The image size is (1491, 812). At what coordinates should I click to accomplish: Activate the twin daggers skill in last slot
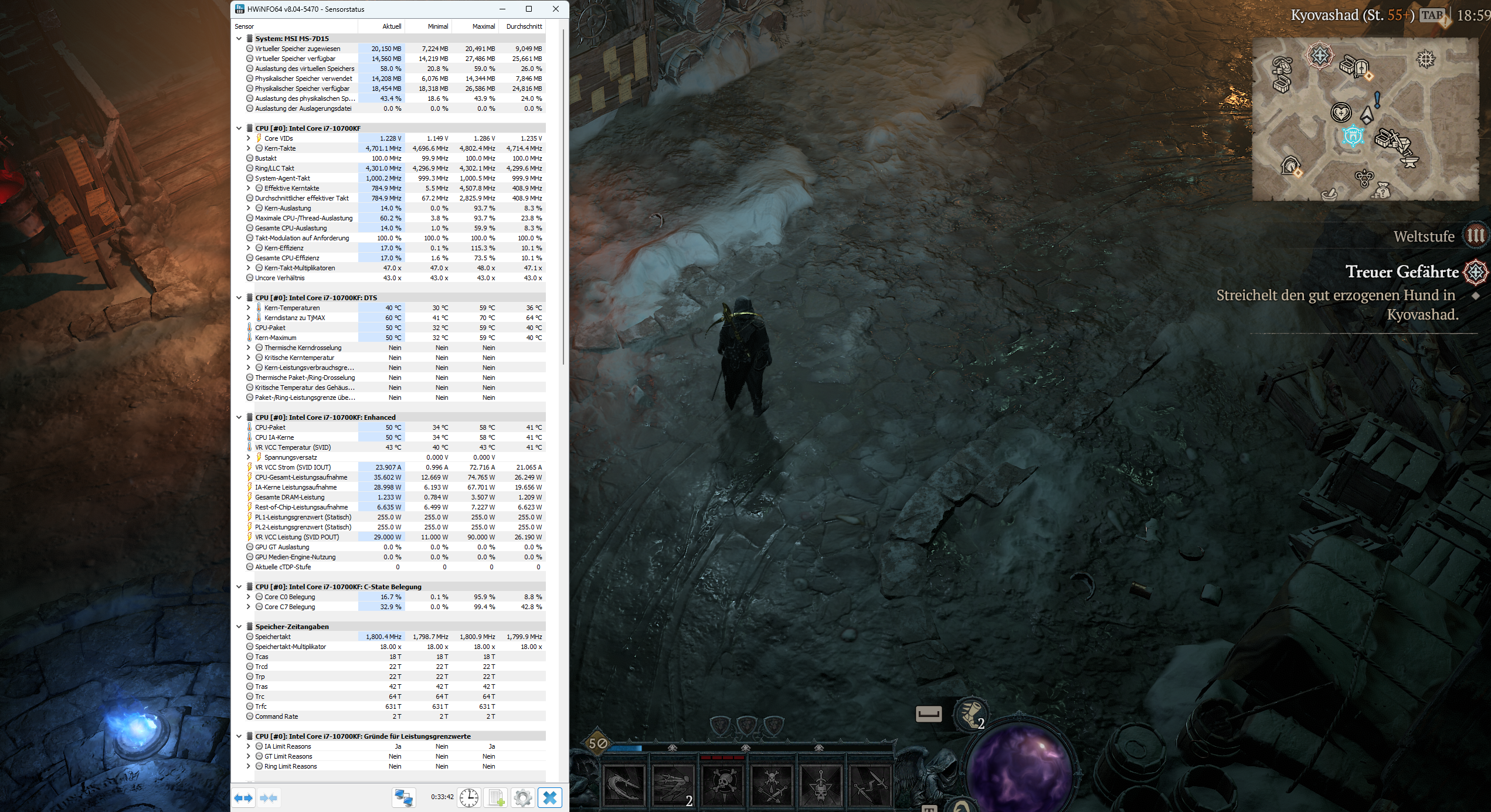871,787
